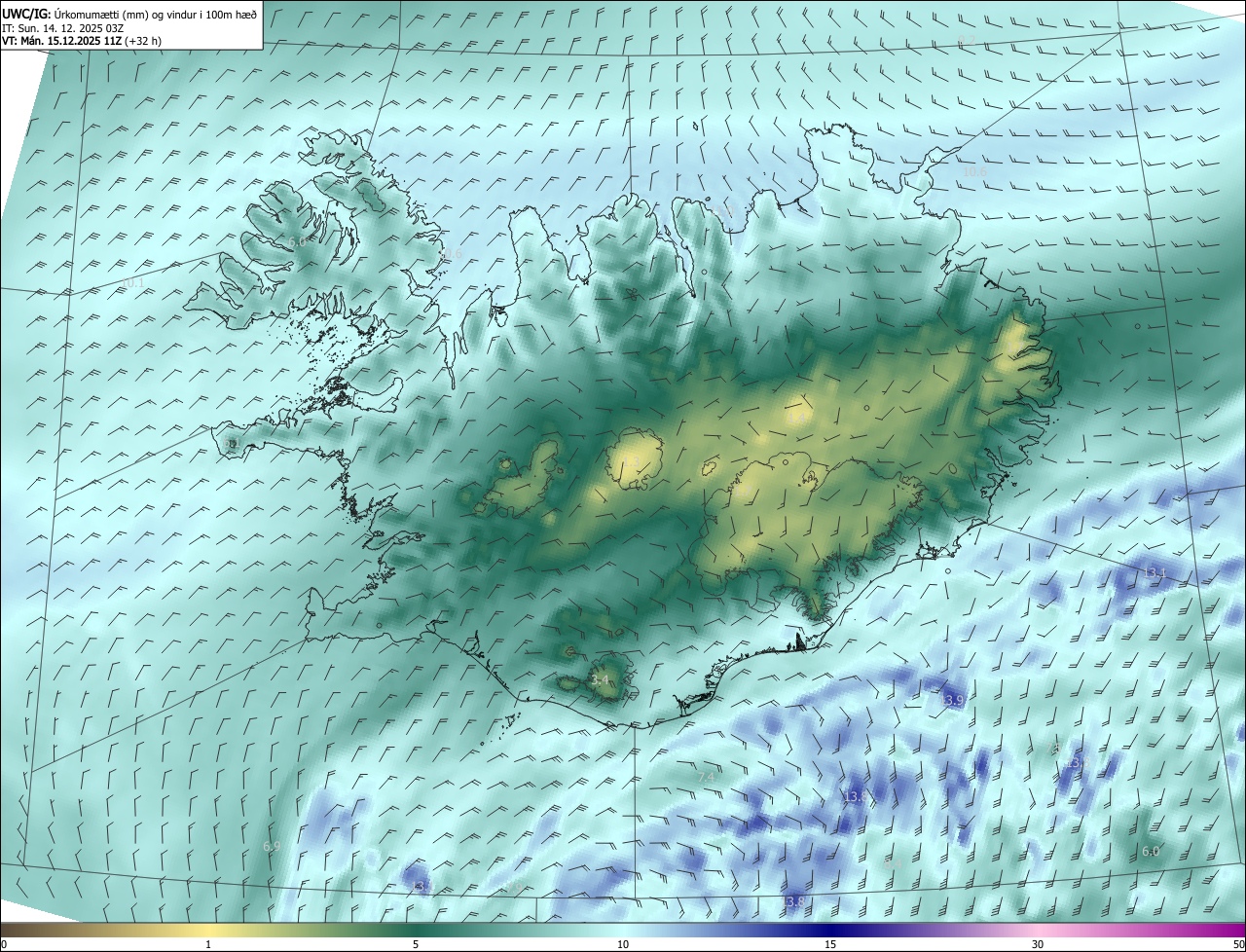Click the "13.9" value label on the map
The image size is (1246, 952).
pyautogui.click(x=951, y=700)
